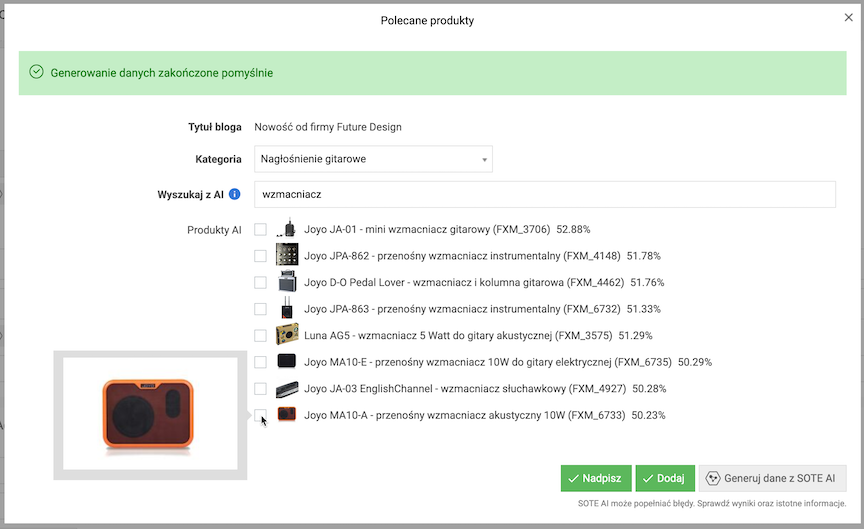Screen dimensions: 864x529
Task: Open Joyo JA-01 mini wzmacniacz thumbnail
Action: click(287, 229)
